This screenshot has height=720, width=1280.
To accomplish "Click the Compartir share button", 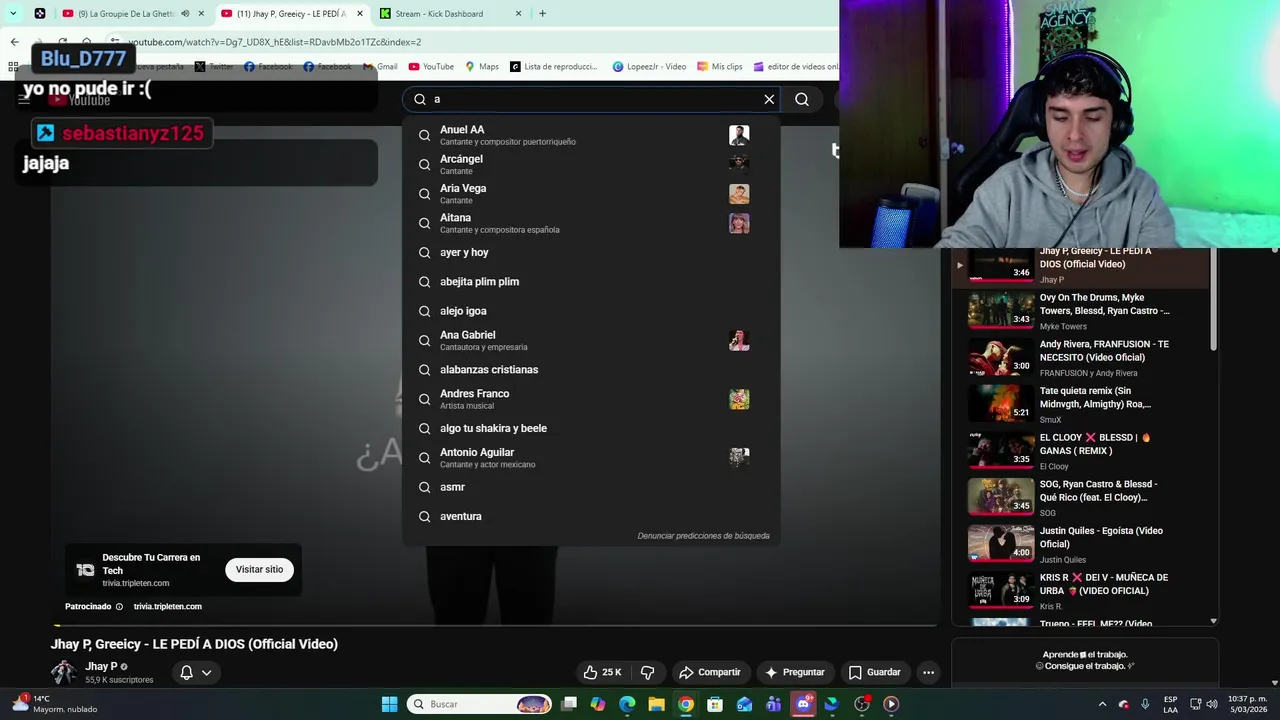I will point(709,672).
